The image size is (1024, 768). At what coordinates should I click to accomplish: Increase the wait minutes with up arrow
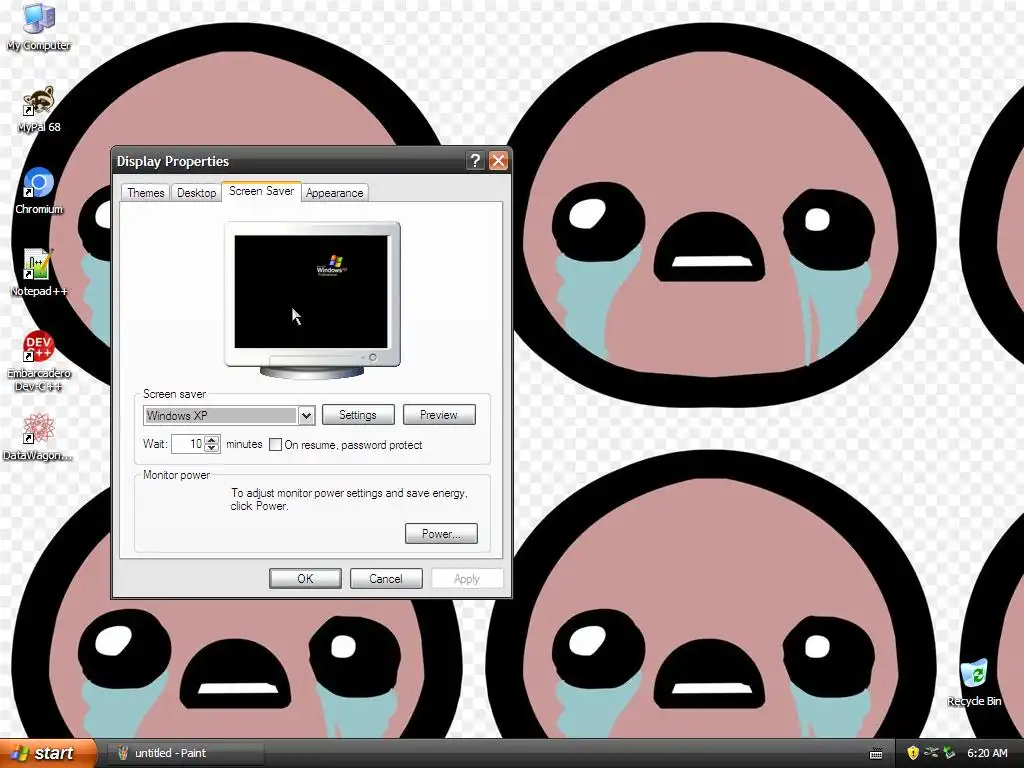click(212, 440)
